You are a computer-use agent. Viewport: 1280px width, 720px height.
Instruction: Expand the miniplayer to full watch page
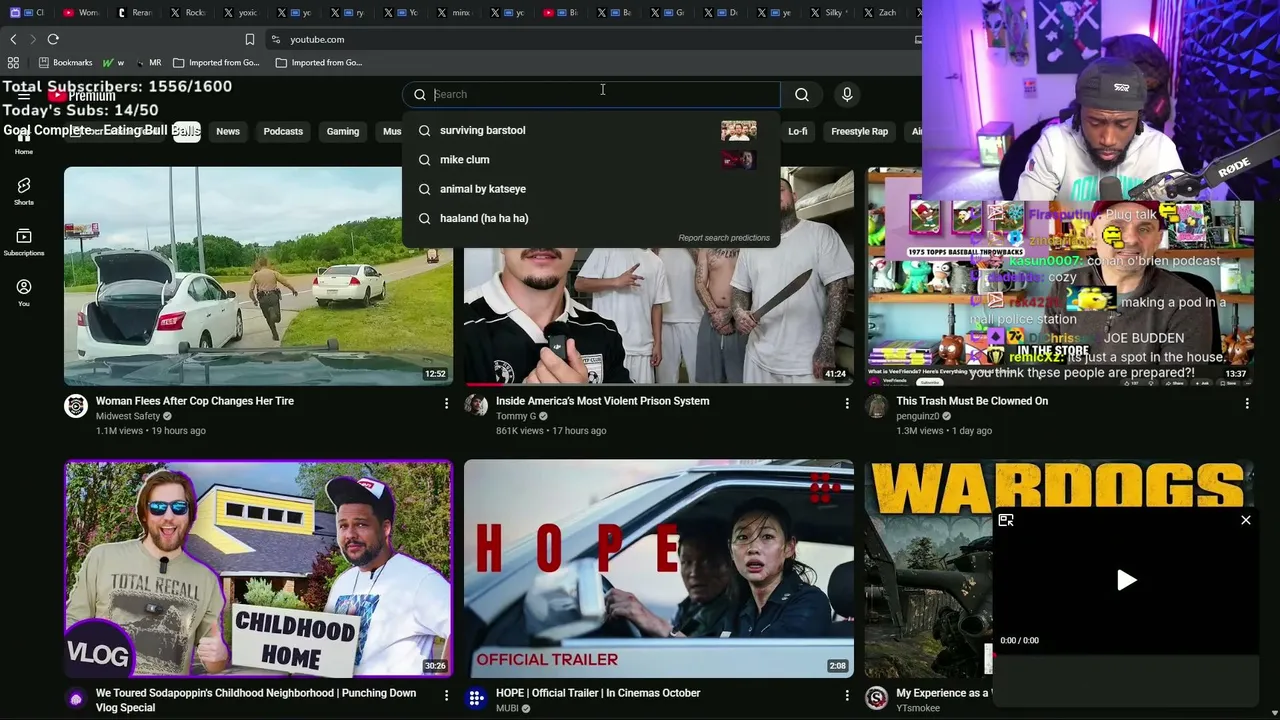[x=1006, y=520]
